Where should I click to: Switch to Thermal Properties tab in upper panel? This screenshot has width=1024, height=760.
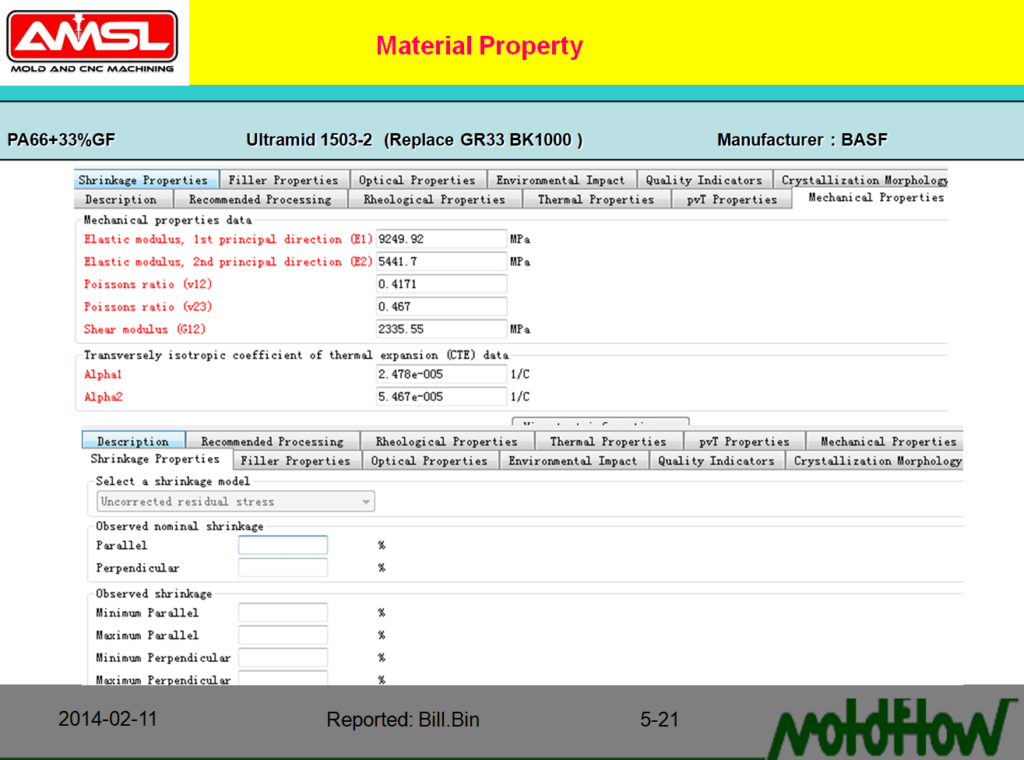596,199
